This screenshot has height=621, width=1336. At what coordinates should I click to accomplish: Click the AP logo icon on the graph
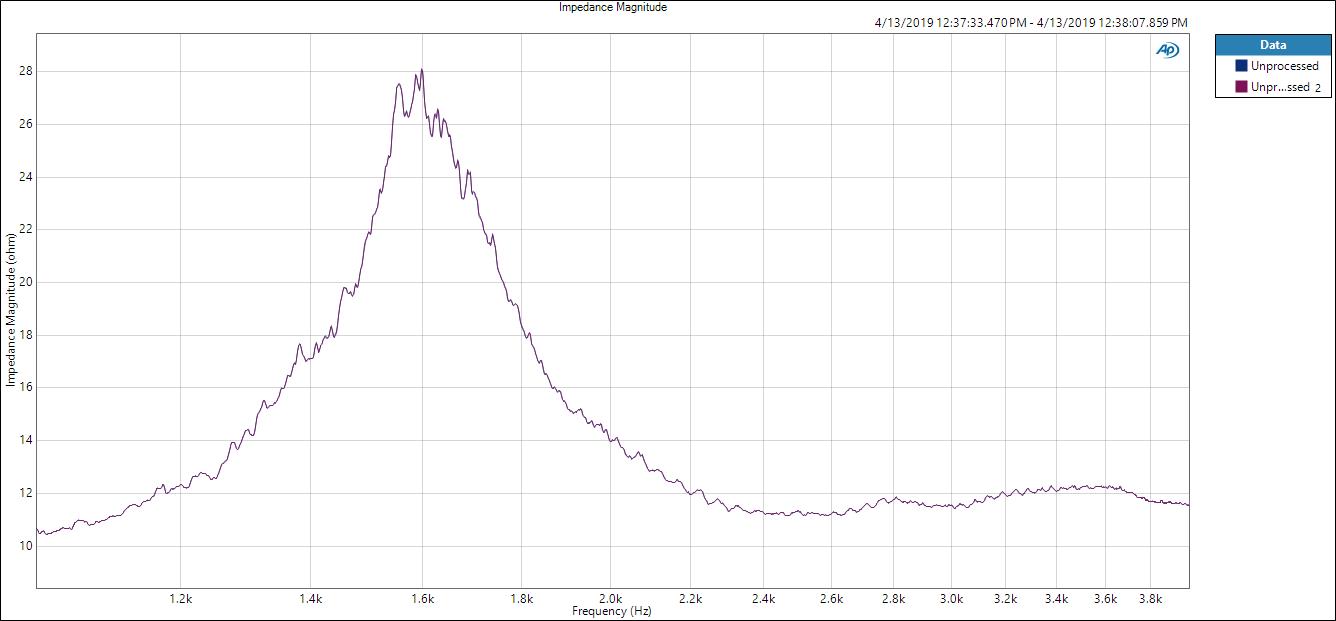pyautogui.click(x=1167, y=50)
